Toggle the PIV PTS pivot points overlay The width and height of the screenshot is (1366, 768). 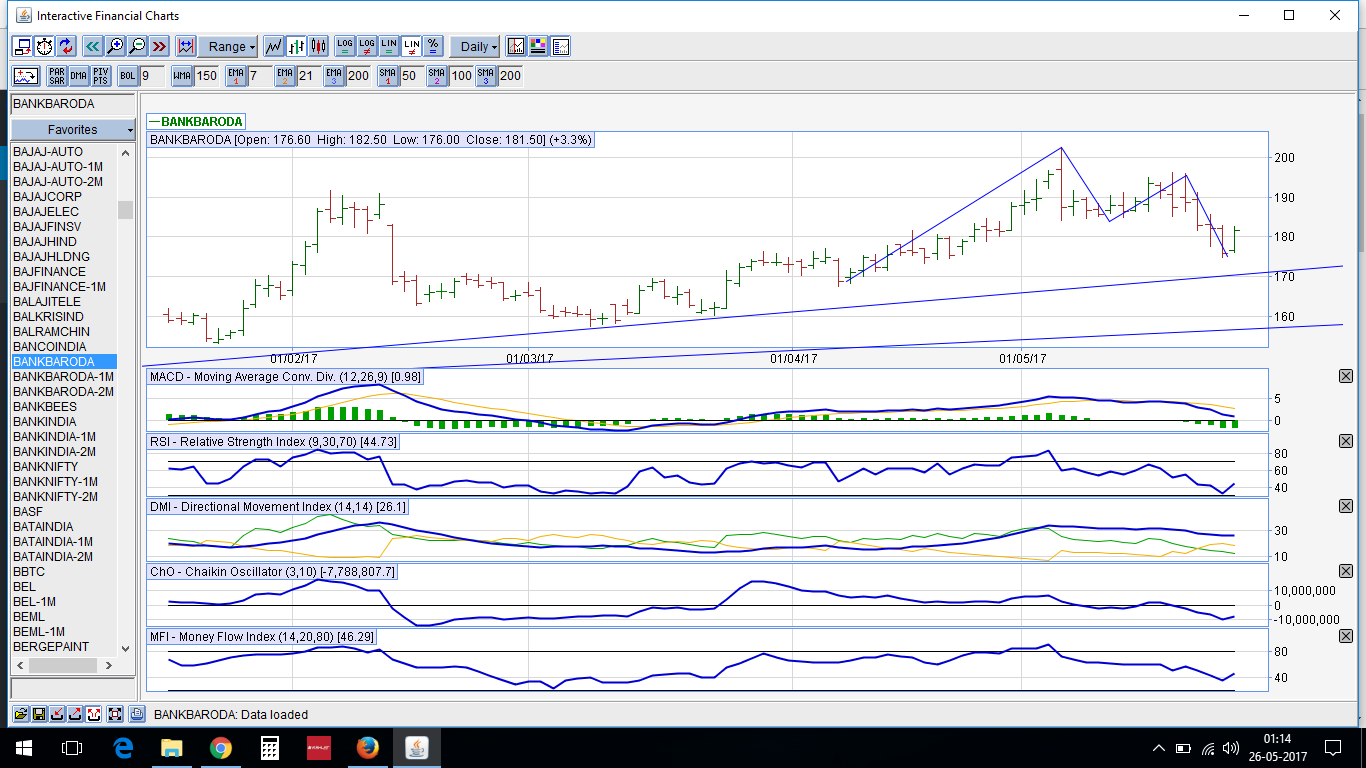pyautogui.click(x=101, y=76)
